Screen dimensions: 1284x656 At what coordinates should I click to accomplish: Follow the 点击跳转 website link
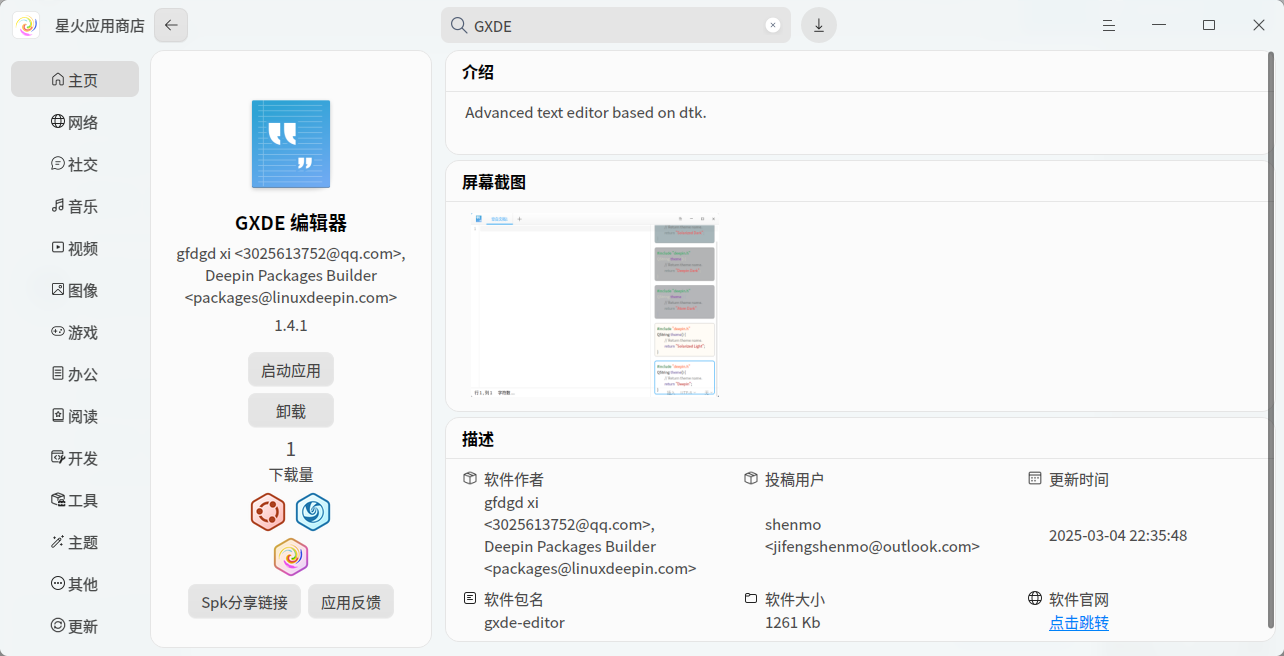[x=1079, y=623]
